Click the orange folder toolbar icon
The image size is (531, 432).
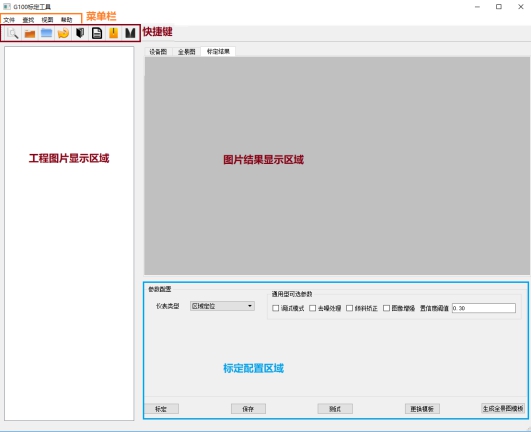coord(30,34)
